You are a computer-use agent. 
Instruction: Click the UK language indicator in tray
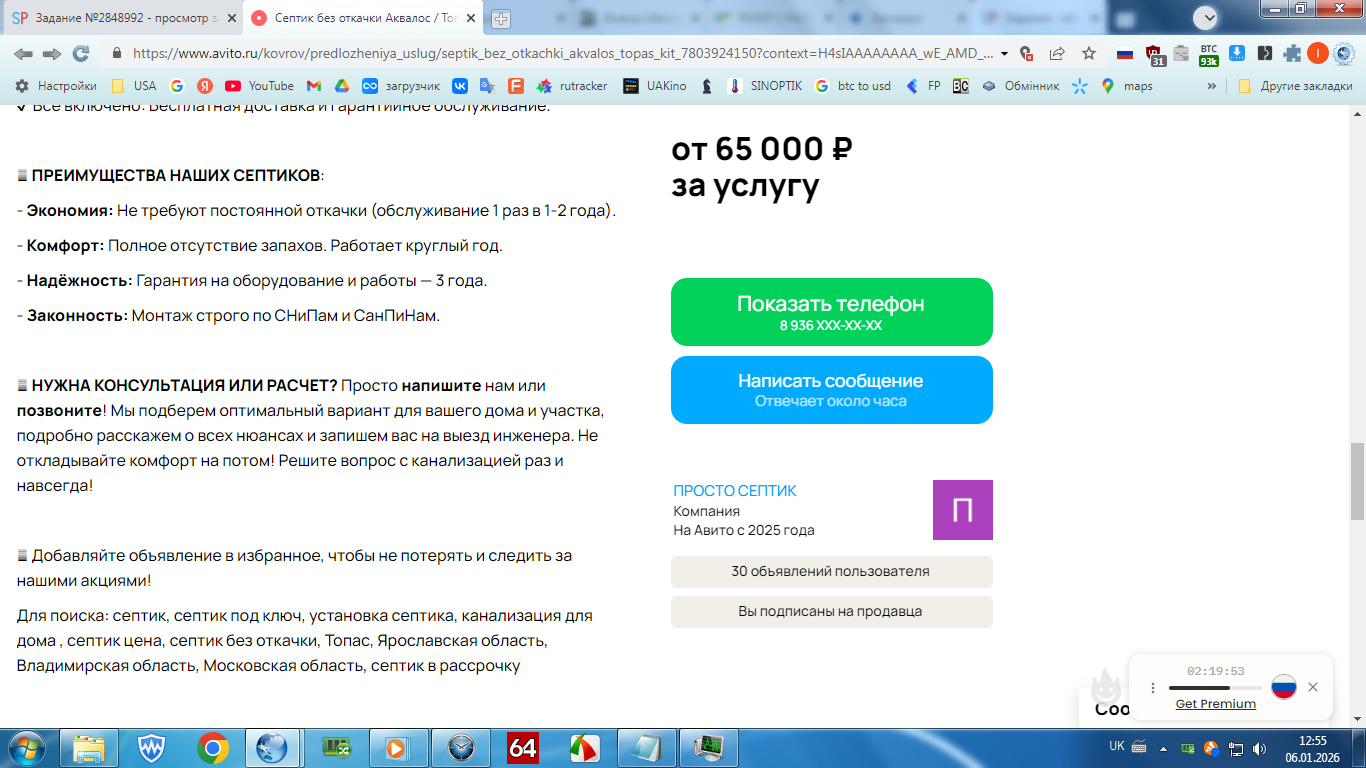1117,746
